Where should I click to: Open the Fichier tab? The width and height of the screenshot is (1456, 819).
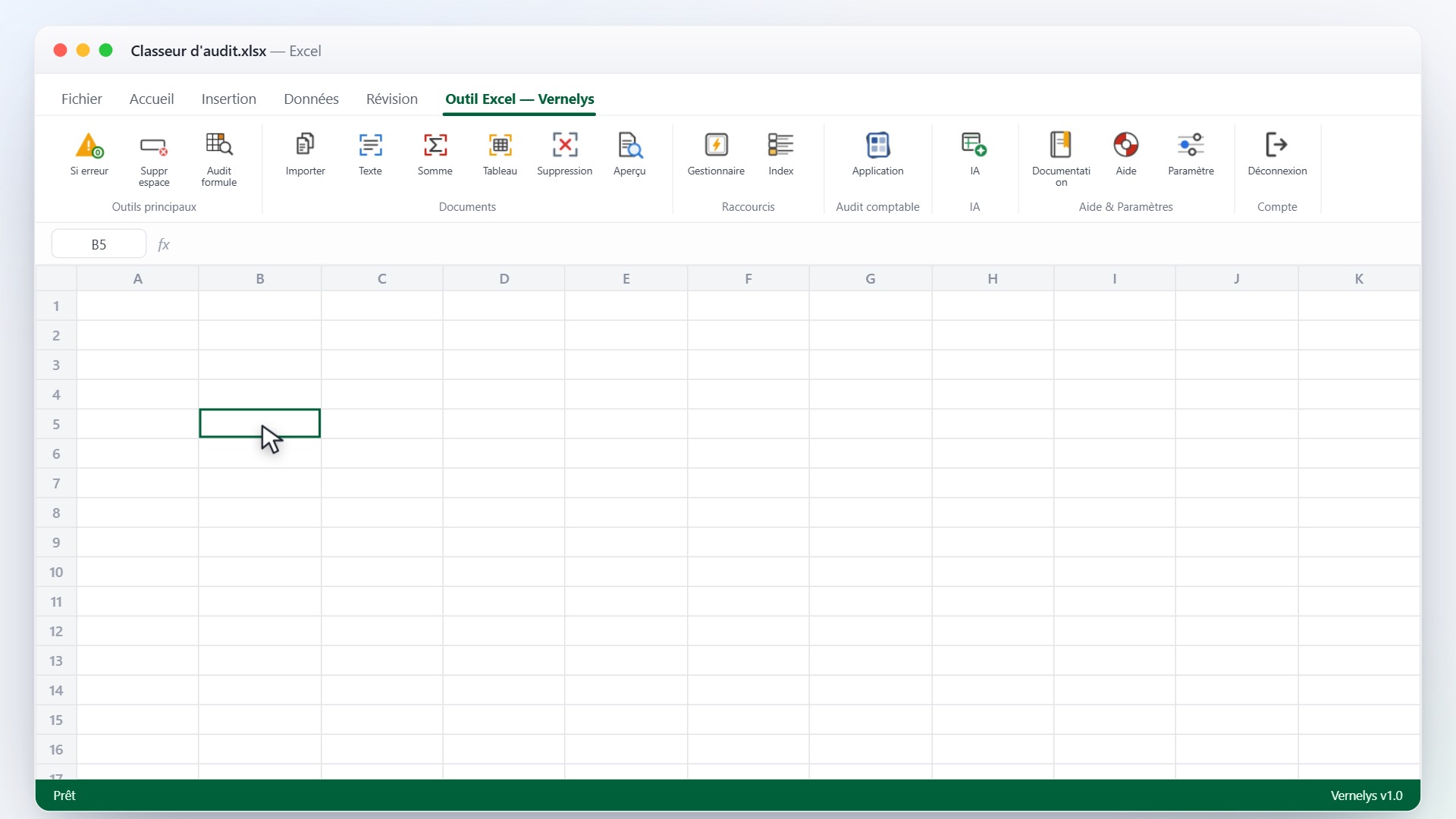82,99
